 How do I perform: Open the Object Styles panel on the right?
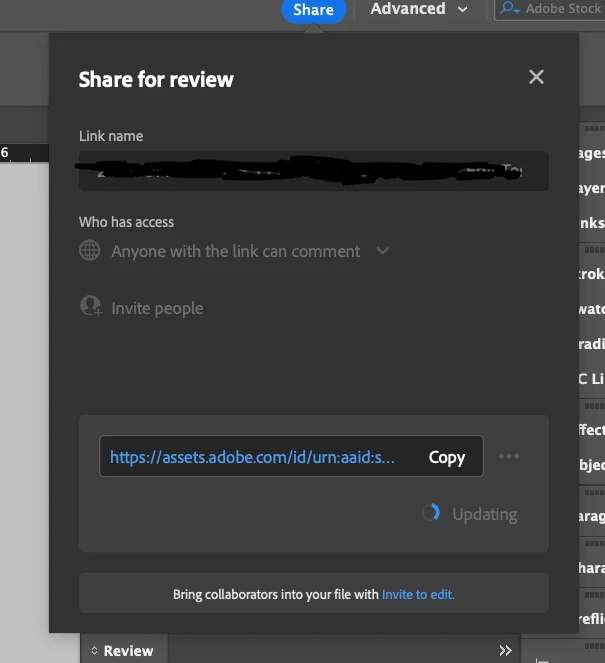592,465
